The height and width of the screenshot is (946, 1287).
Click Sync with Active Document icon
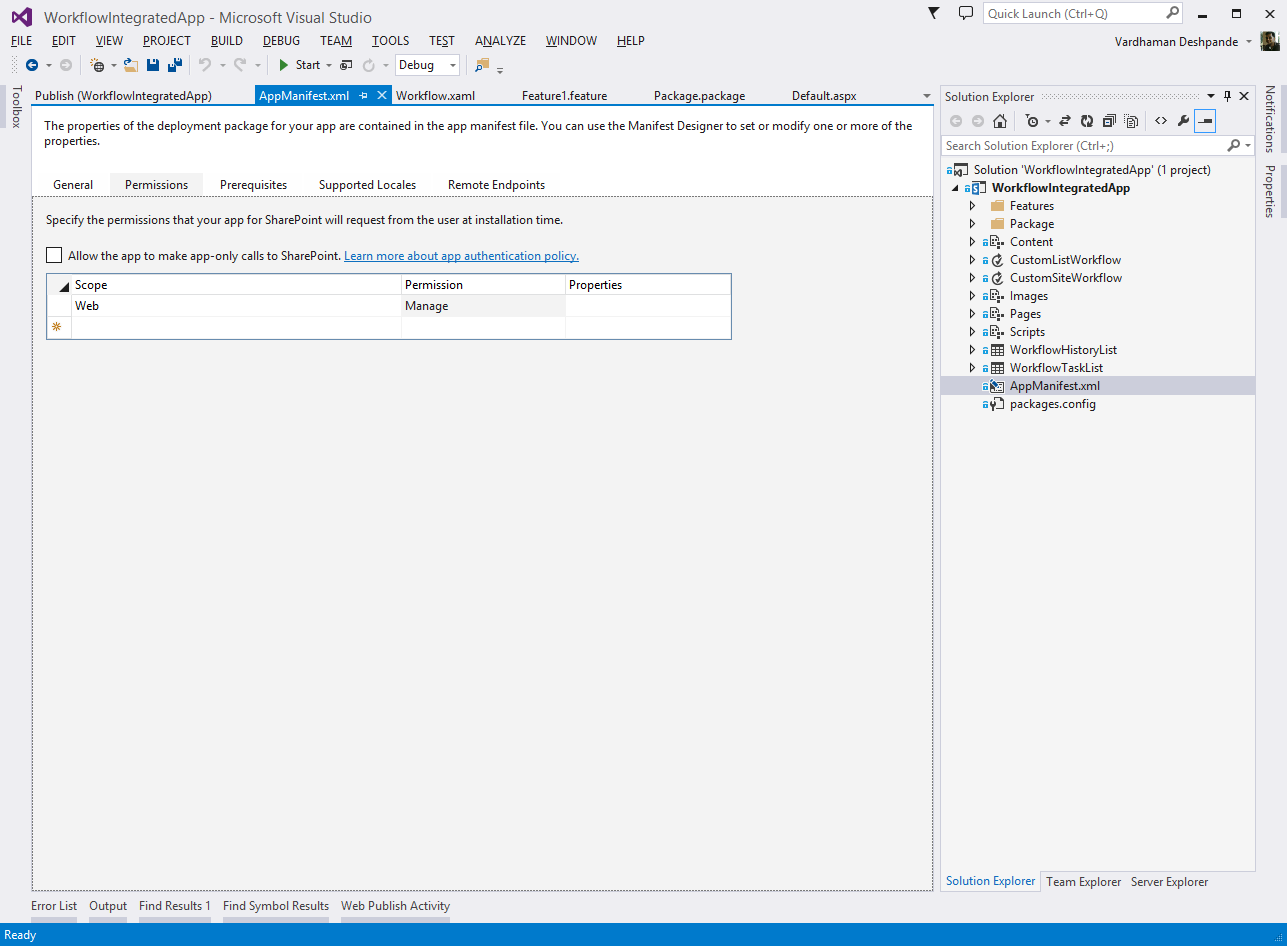(1065, 121)
